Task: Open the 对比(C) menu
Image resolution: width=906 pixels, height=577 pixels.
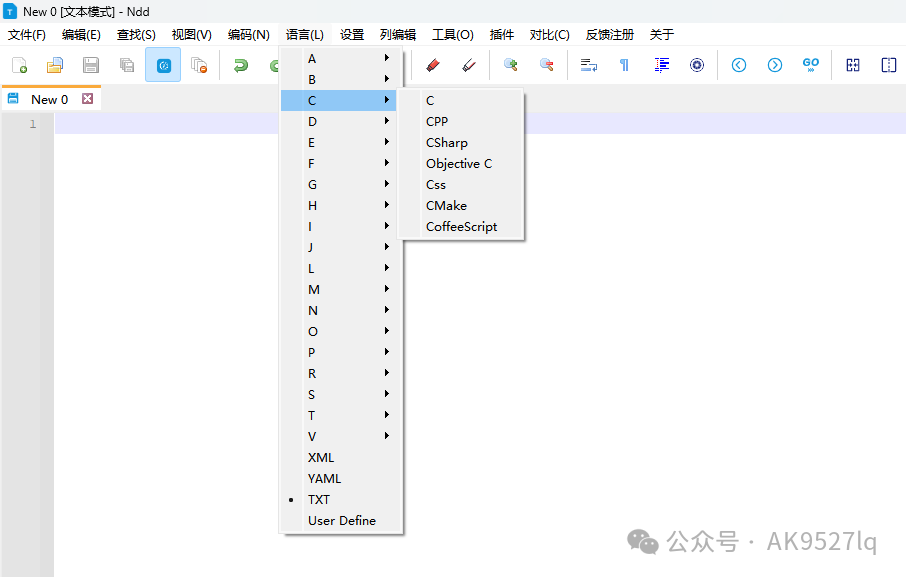Action: pos(549,35)
